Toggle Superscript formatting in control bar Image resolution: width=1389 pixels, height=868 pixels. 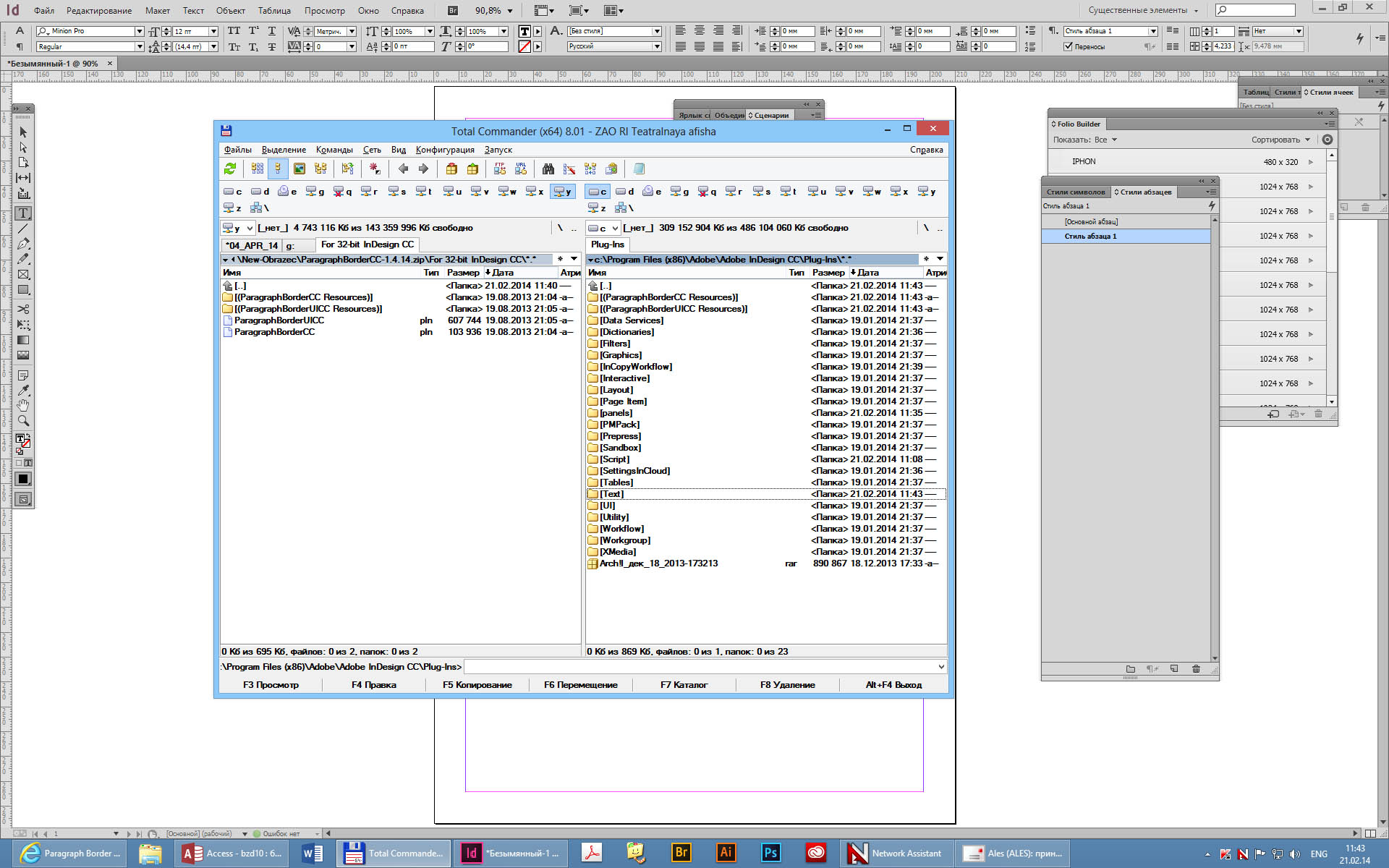(x=253, y=31)
